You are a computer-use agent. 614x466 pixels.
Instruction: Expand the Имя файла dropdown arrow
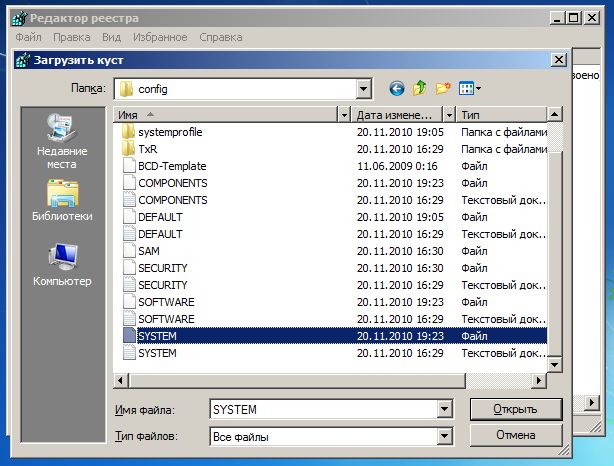click(444, 410)
